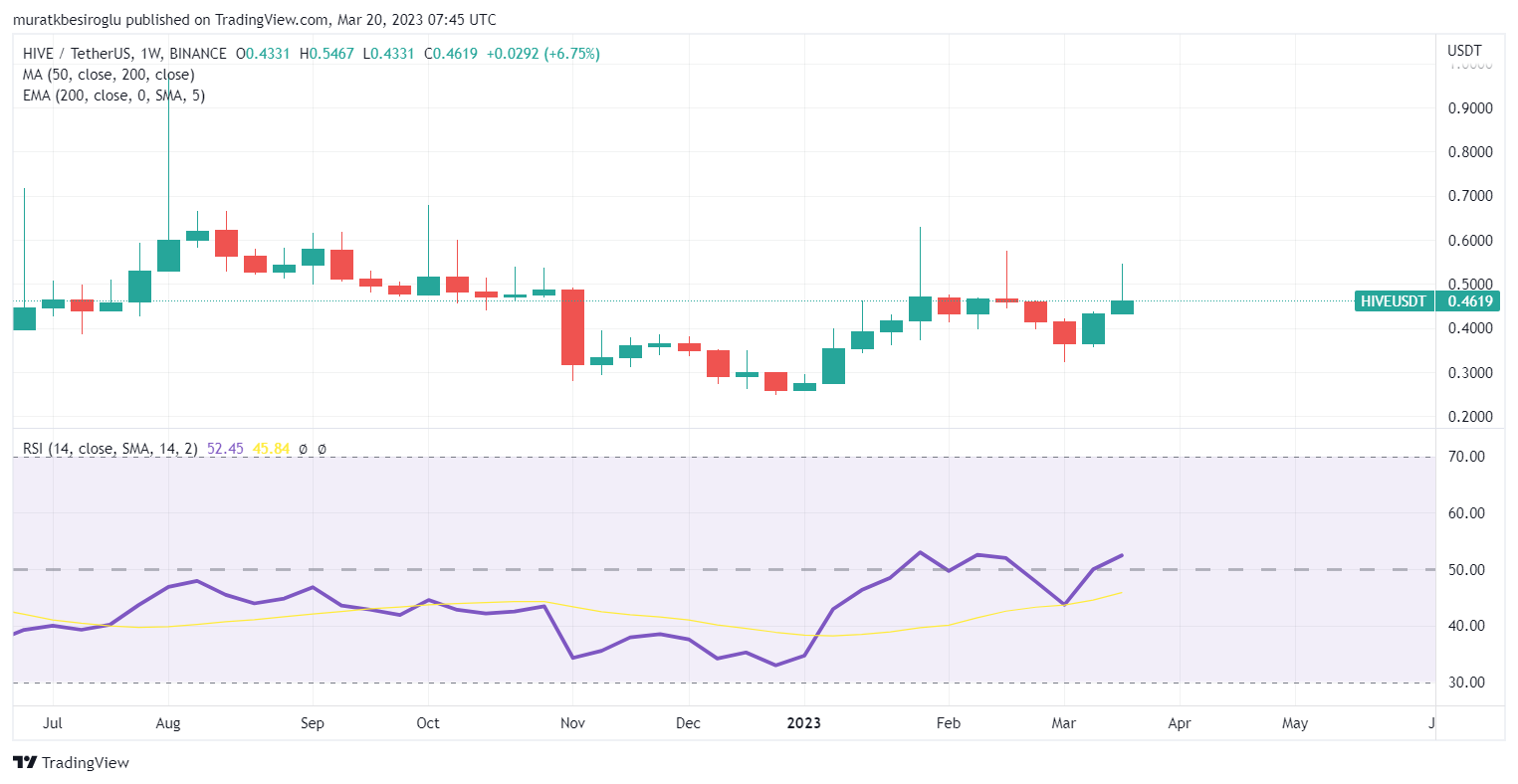1518x784 pixels.
Task: Click the Feb label on time axis
Action: point(949,723)
